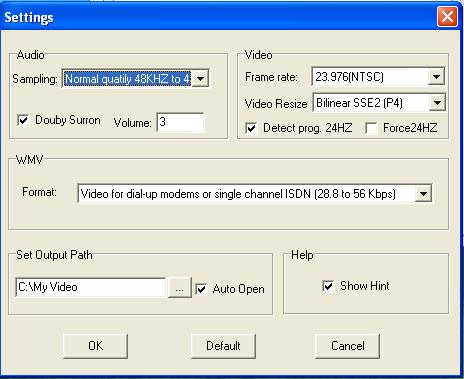This screenshot has width=464, height=379.
Task: Click the Default button
Action: tap(223, 346)
